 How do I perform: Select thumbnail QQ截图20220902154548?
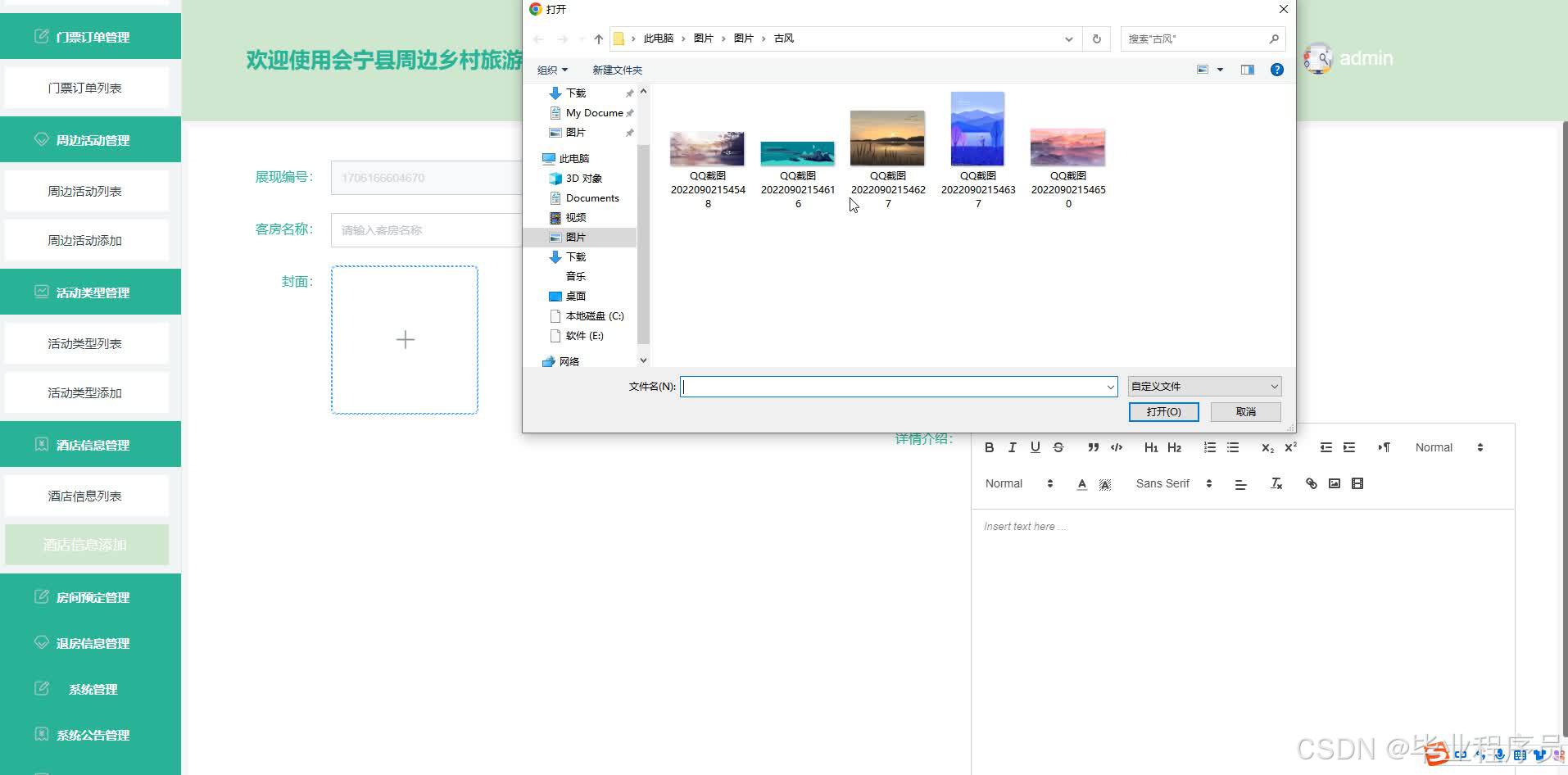[x=708, y=170]
